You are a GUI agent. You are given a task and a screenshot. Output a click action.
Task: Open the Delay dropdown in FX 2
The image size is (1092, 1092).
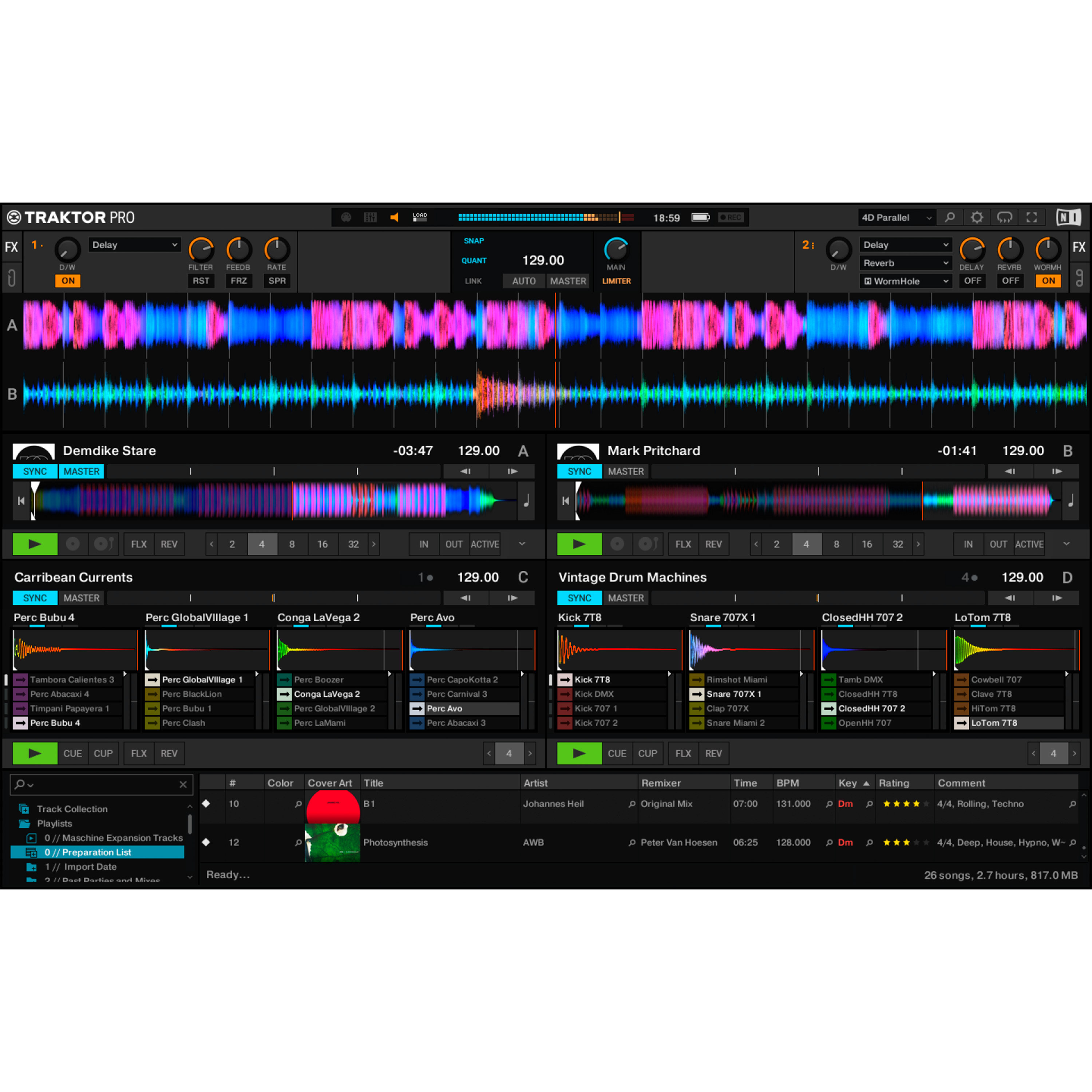click(x=906, y=245)
